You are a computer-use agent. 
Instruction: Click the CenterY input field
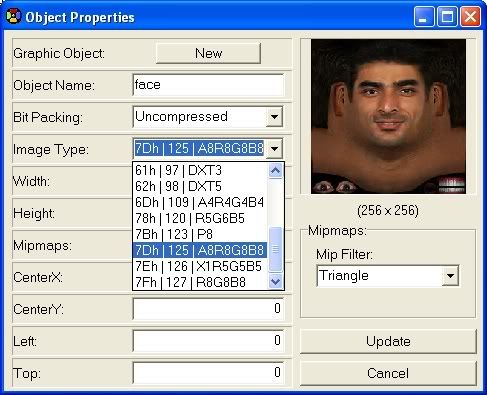click(208, 309)
